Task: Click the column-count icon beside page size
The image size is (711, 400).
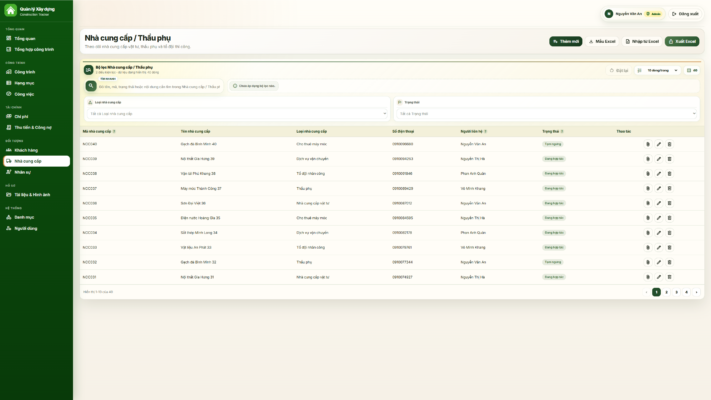Action: 692,70
